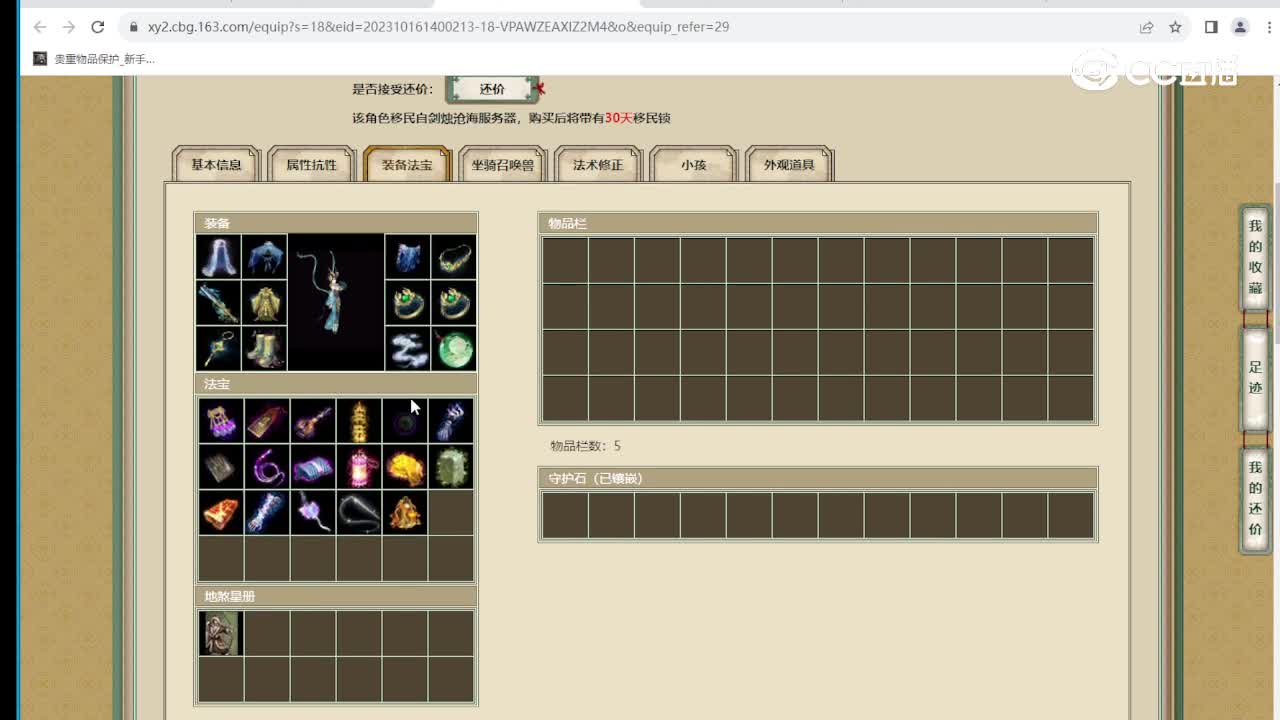This screenshot has width=1280, height=720.
Task: Select the 装备法宝 tab
Action: 407,165
